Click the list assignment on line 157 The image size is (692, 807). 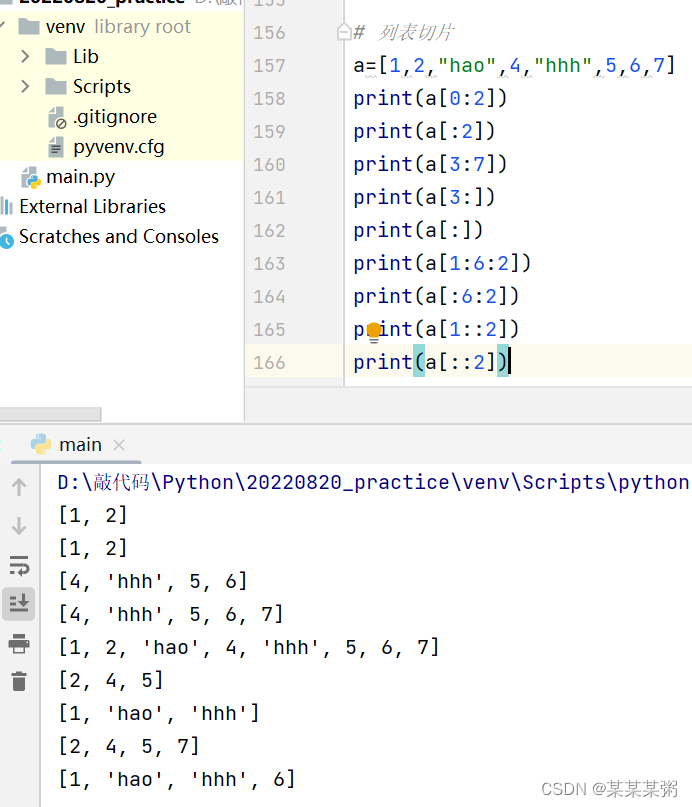coord(514,65)
